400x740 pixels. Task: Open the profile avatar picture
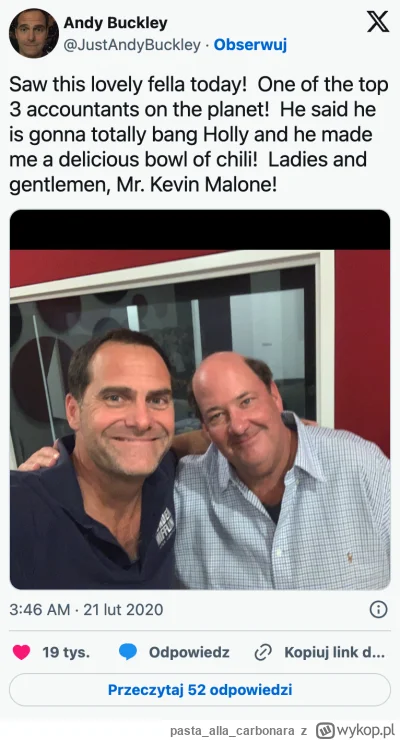[x=33, y=34]
